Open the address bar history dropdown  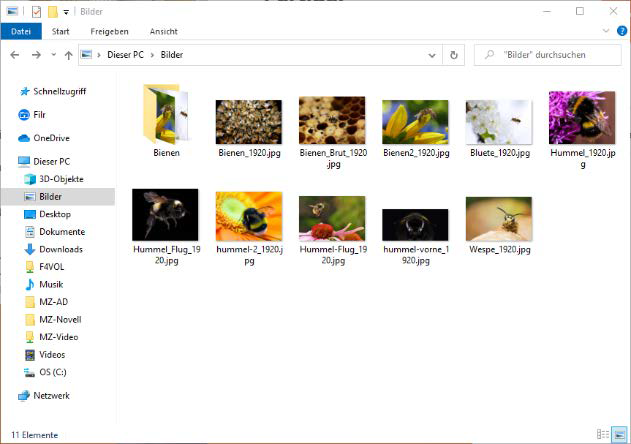tap(433, 55)
